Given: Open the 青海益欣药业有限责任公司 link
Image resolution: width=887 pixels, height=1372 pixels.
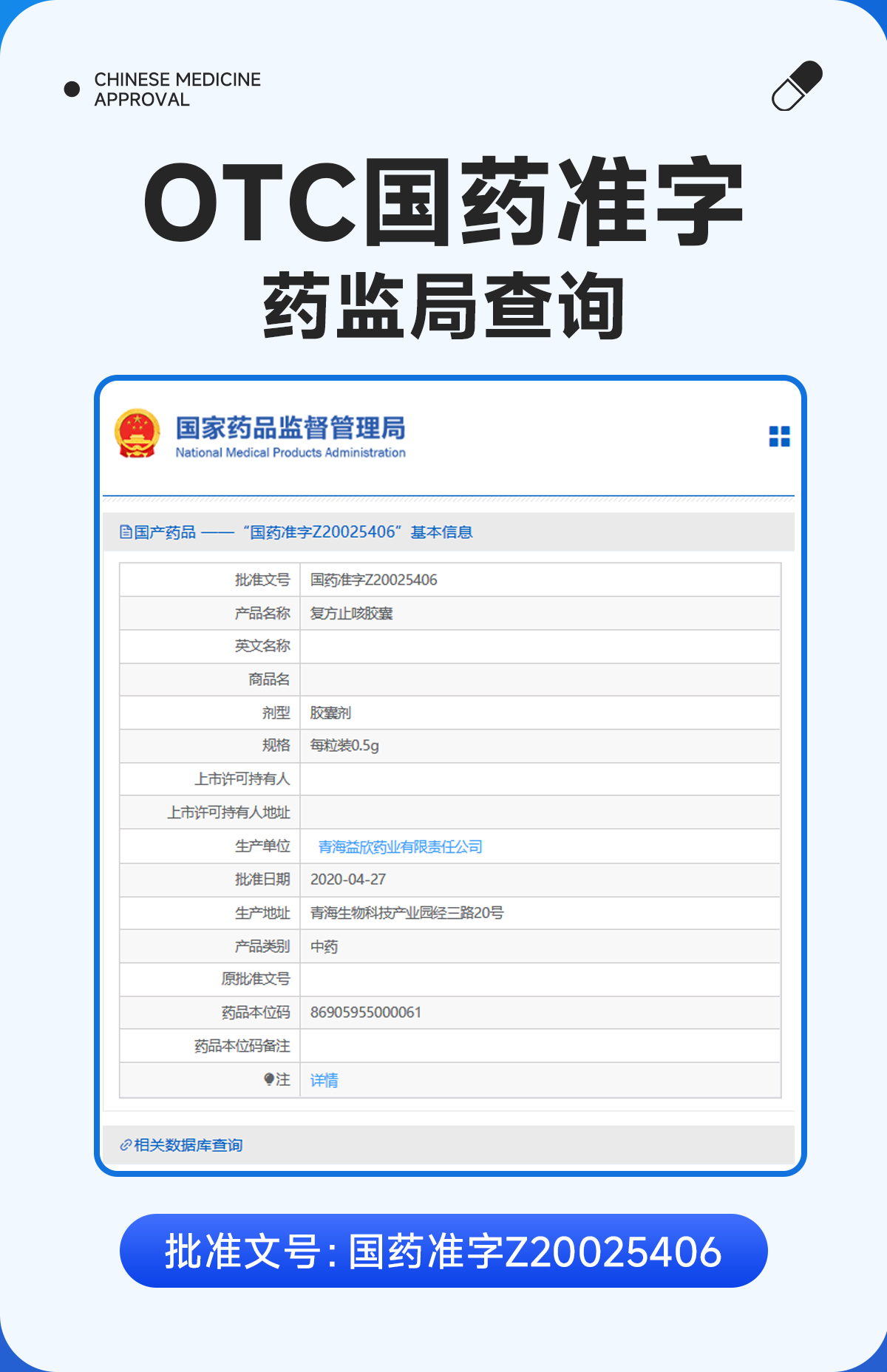Looking at the screenshot, I should pos(400,846).
